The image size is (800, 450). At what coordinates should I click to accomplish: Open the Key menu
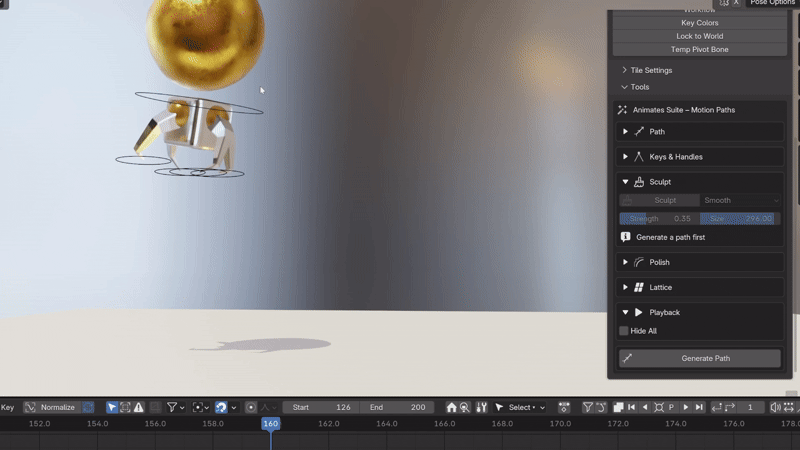[x=8, y=407]
